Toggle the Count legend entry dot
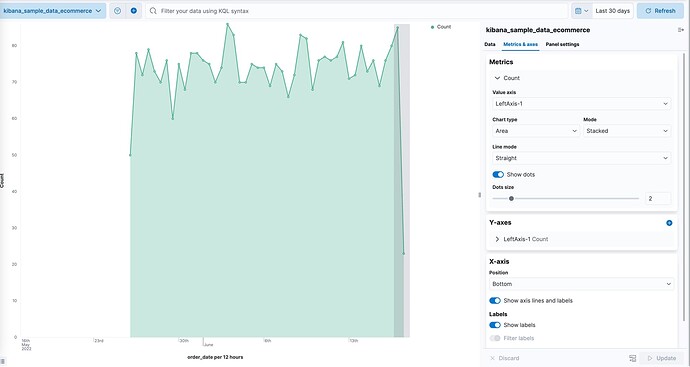 pos(433,27)
